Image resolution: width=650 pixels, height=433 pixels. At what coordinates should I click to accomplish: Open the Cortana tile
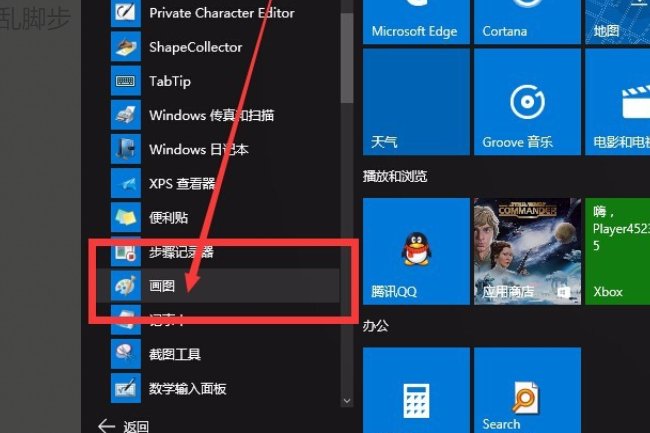[x=526, y=21]
